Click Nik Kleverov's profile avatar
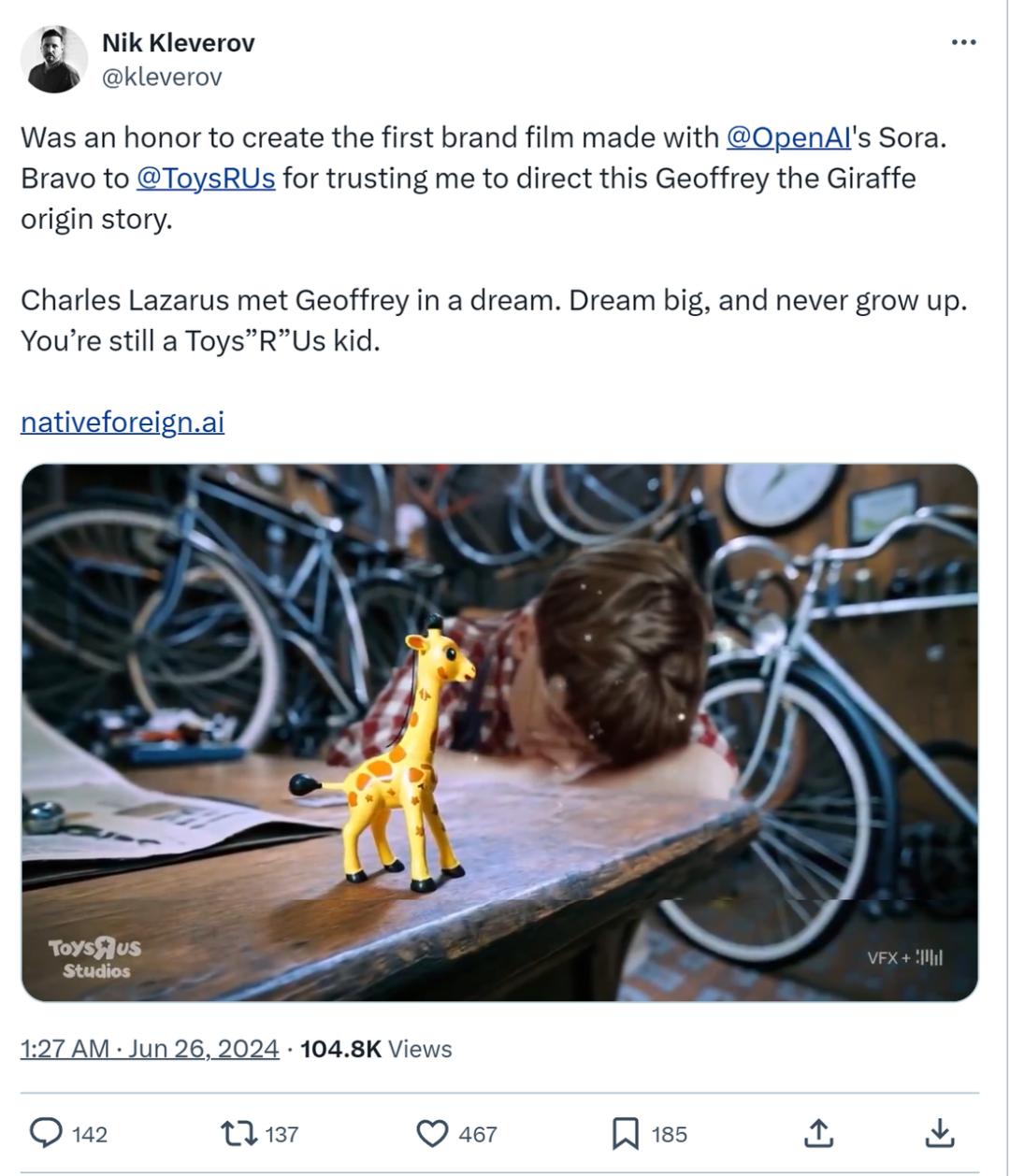The height and width of the screenshot is (1176, 1010). [53, 59]
